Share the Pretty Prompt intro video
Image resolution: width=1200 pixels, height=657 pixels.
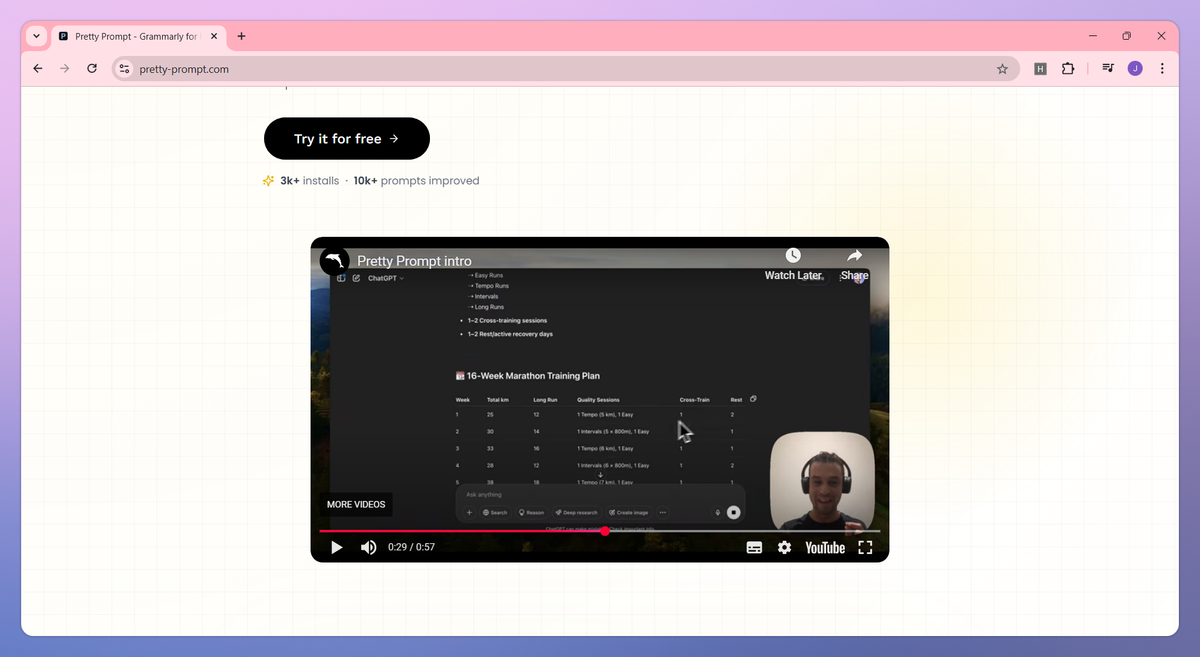pyautogui.click(x=854, y=264)
